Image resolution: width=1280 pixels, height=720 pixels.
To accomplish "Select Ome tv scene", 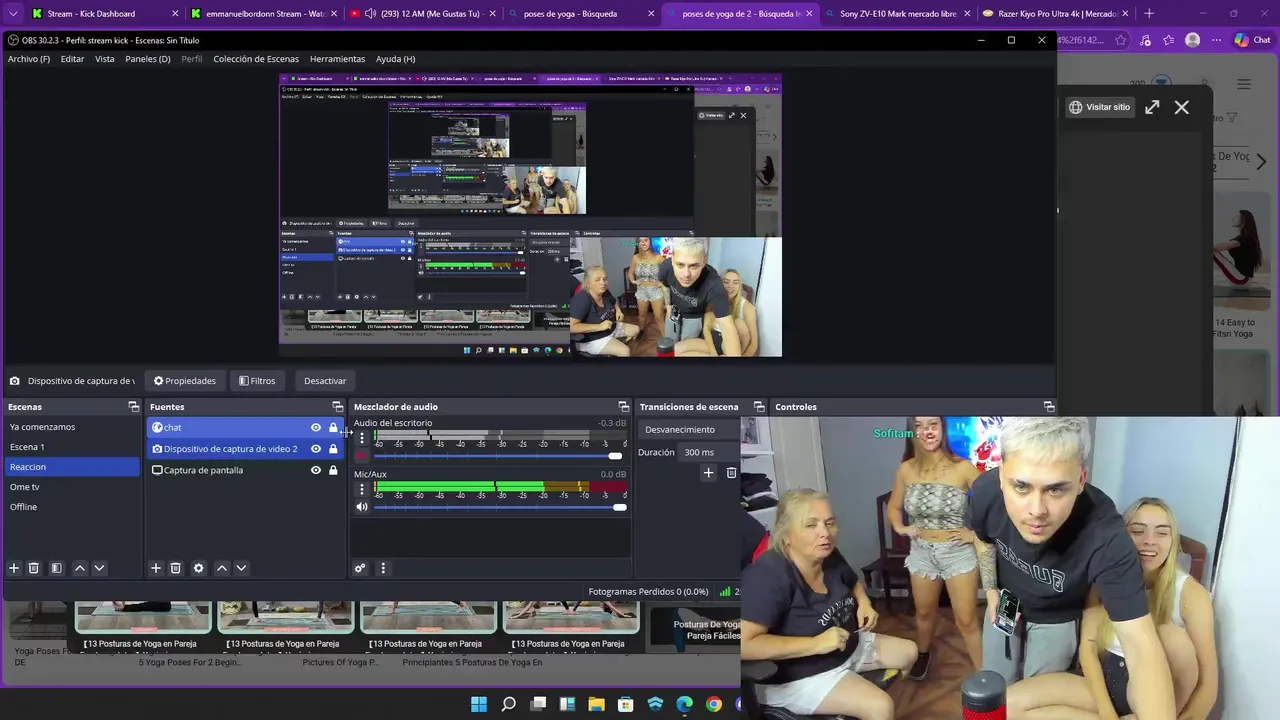I will (x=73, y=487).
